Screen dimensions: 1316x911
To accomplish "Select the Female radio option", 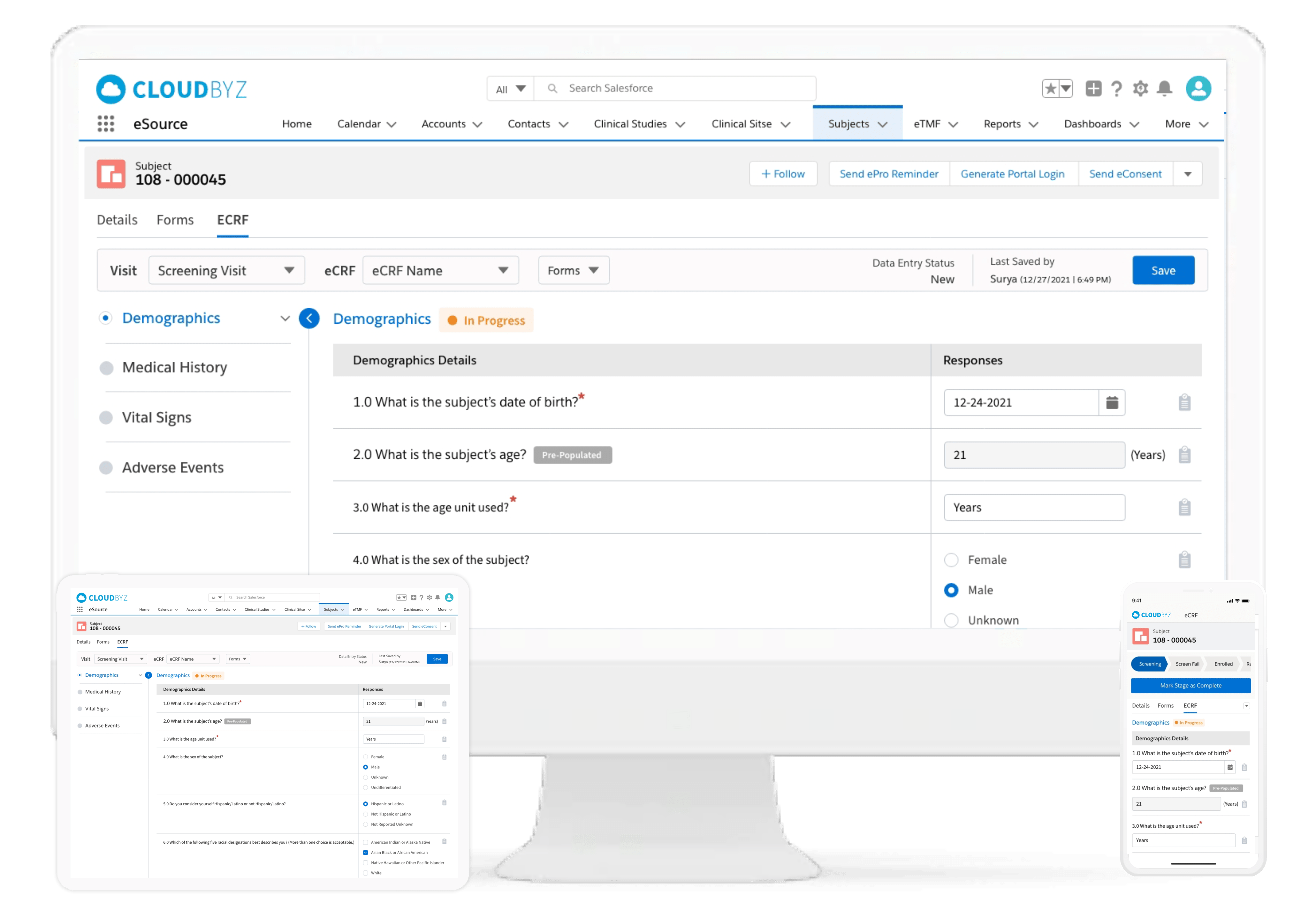I will click(951, 560).
